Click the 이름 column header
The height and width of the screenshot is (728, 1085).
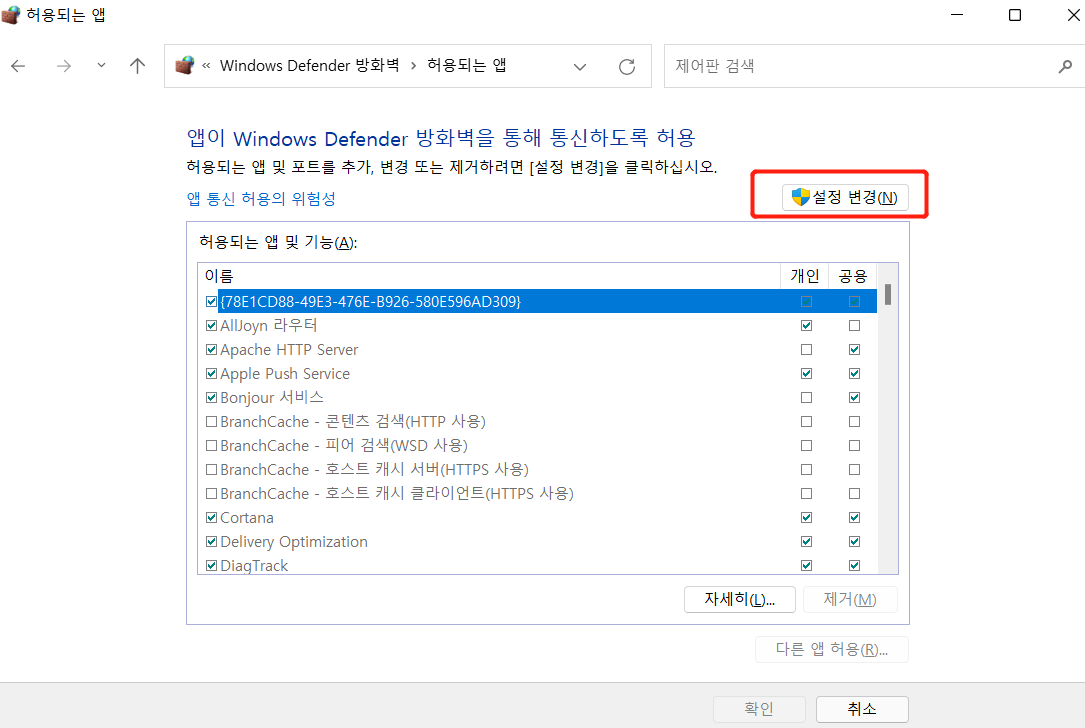pyautogui.click(x=488, y=276)
